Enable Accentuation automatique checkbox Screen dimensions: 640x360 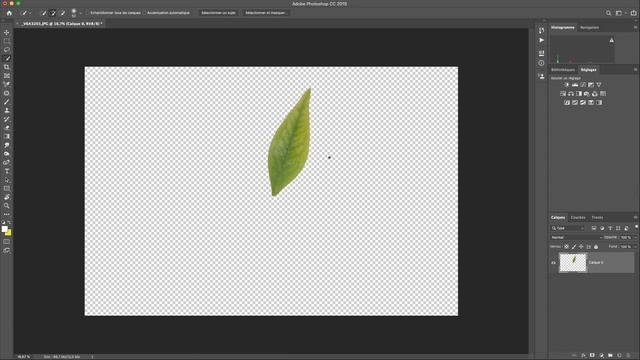tap(144, 13)
